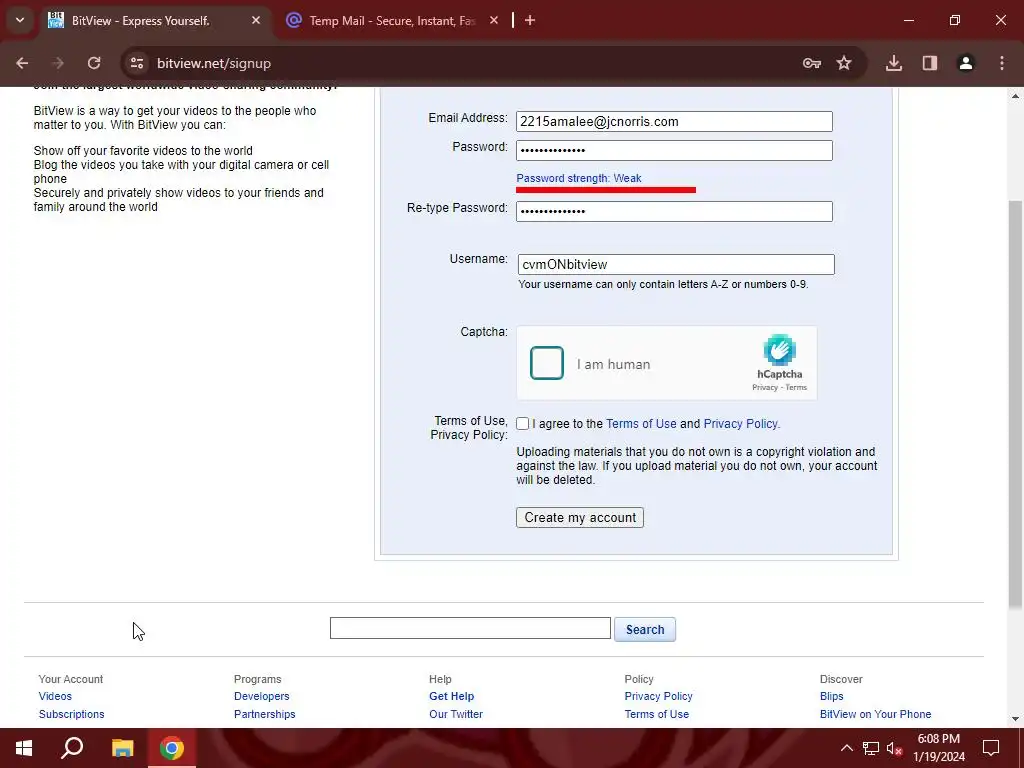Open the Privacy Policy link in agreement

741,424
